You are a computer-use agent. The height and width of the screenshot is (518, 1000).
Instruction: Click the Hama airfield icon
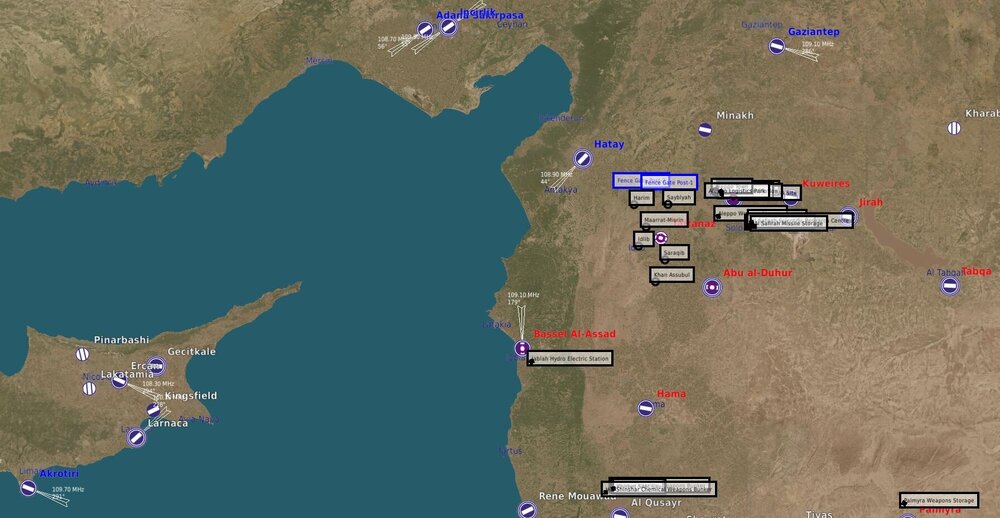point(645,408)
